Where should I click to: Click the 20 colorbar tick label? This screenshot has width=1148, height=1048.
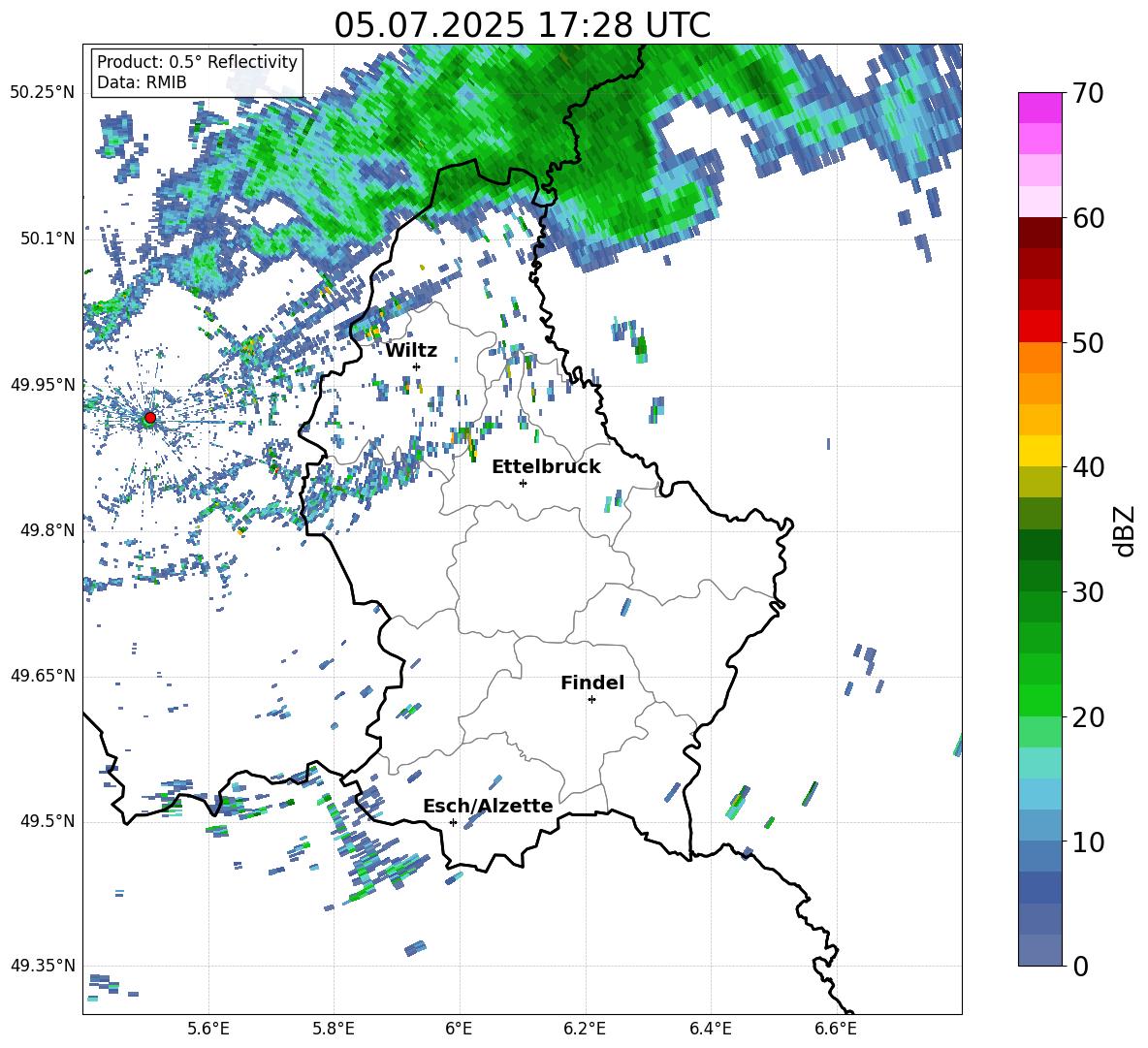tap(1088, 717)
